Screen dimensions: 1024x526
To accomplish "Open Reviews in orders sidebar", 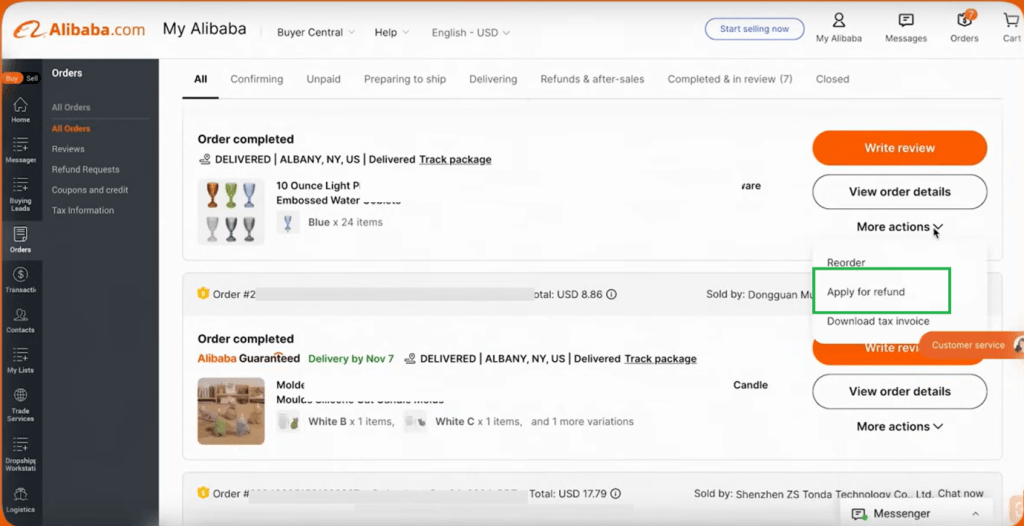I will pyautogui.click(x=68, y=149).
